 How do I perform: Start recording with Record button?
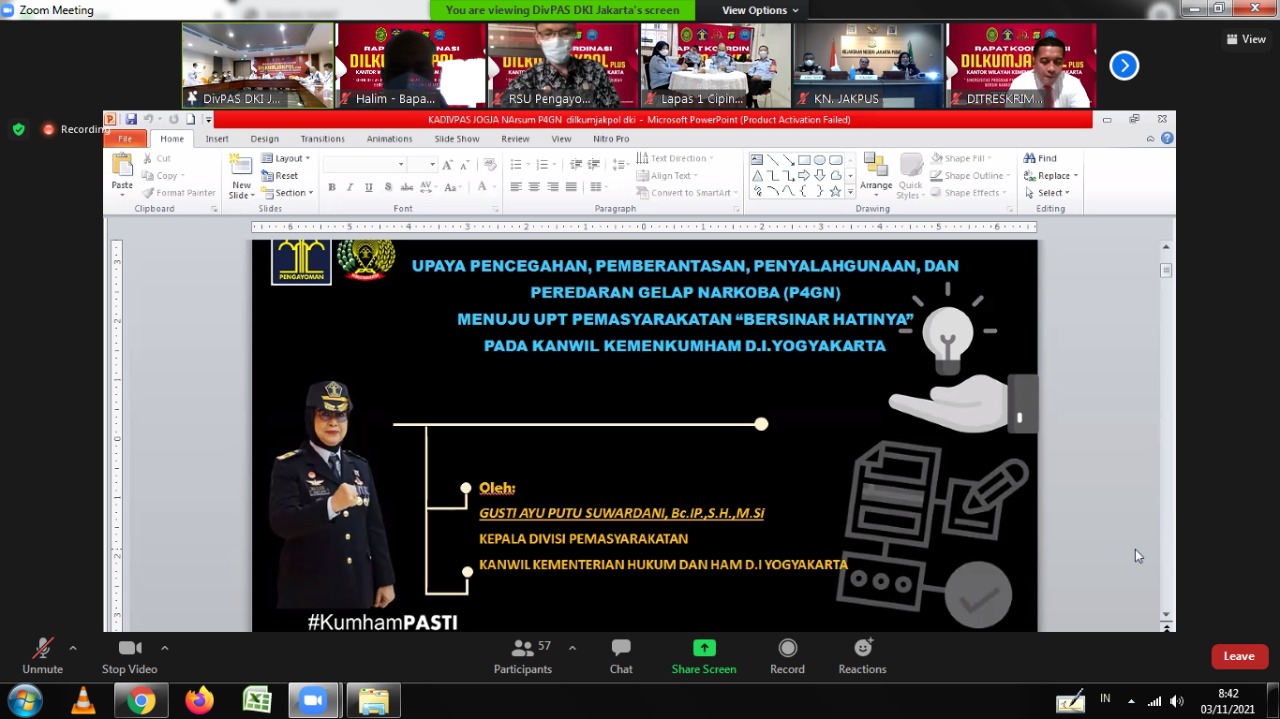787,657
